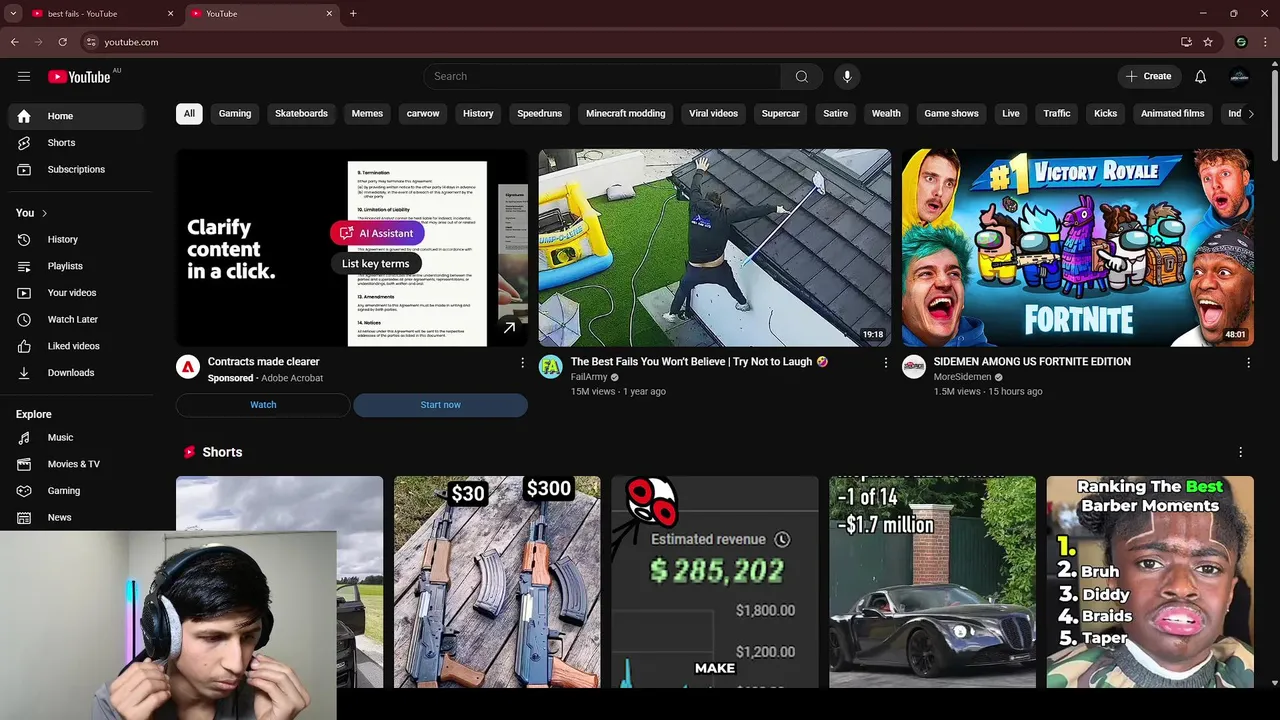Expand the You section chevron
Viewport: 1280px width, 720px height.
tap(44, 213)
